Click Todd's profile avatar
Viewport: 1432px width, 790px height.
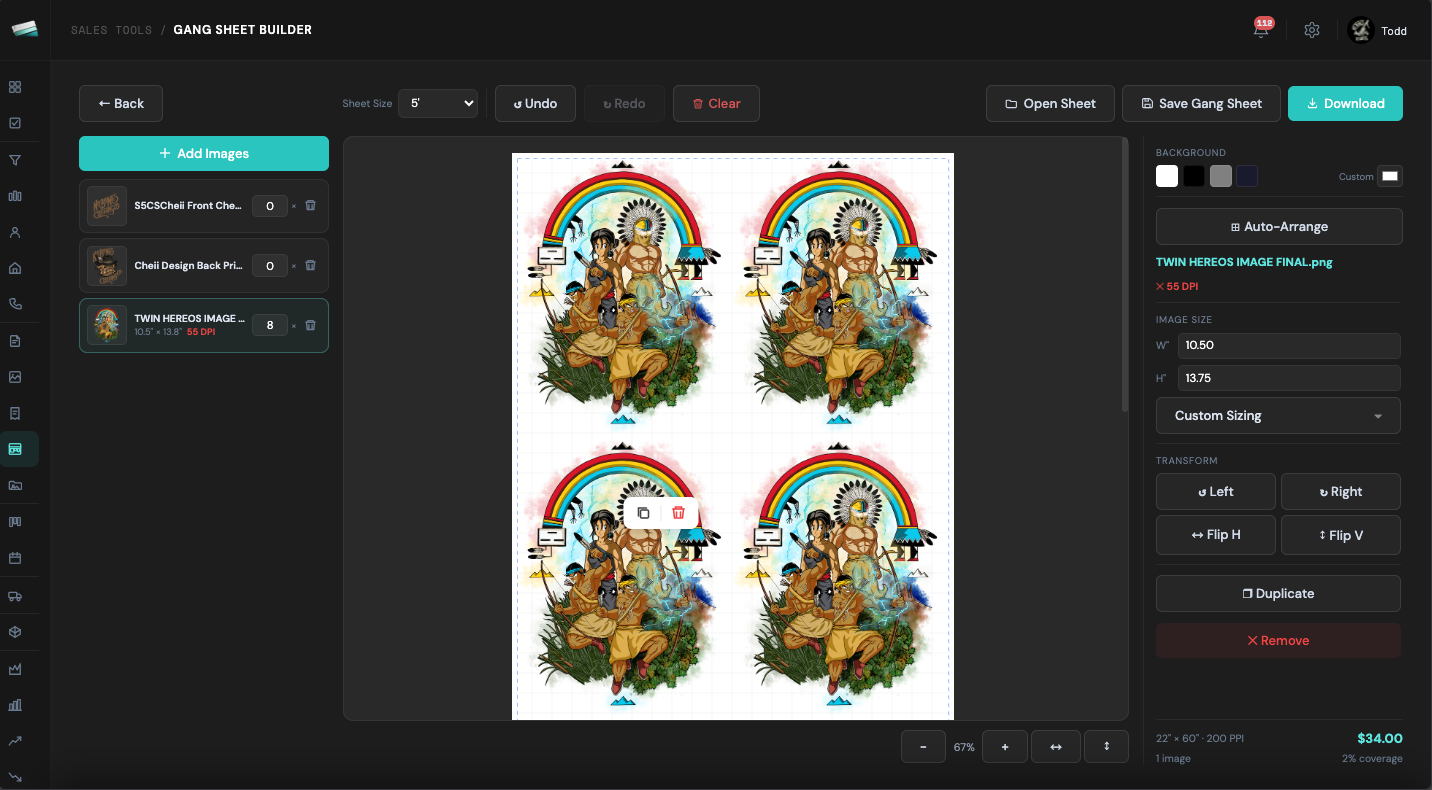click(1360, 30)
